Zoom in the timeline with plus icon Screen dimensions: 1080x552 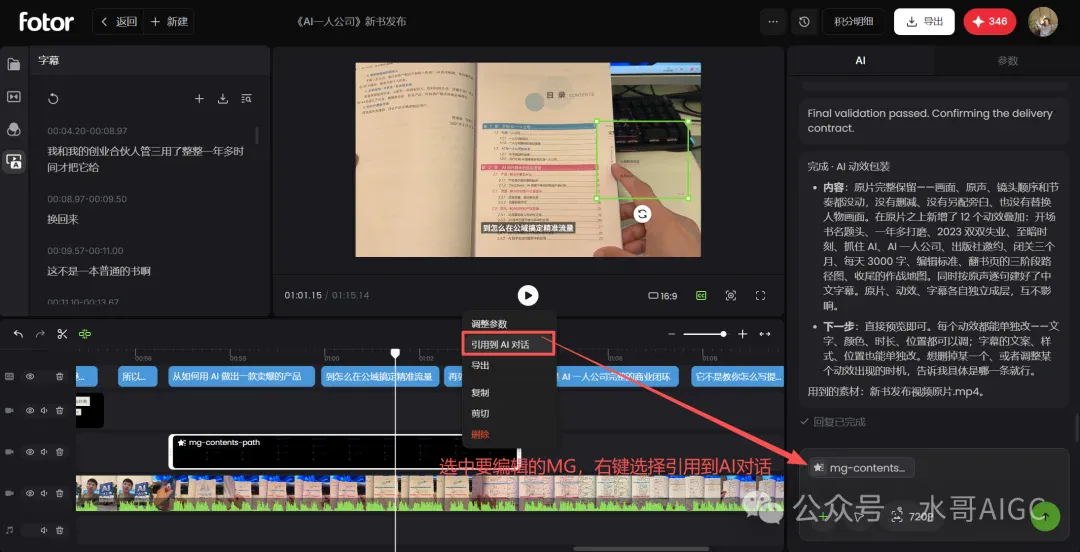[742, 334]
